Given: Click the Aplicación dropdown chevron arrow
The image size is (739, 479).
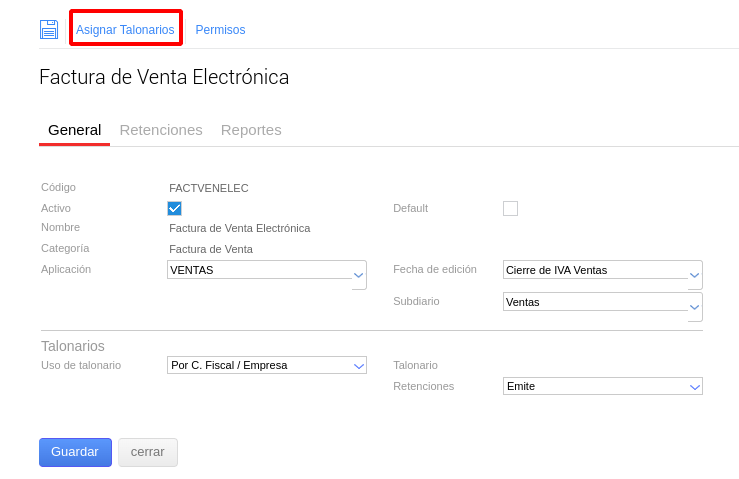Looking at the screenshot, I should pyautogui.click(x=359, y=275).
